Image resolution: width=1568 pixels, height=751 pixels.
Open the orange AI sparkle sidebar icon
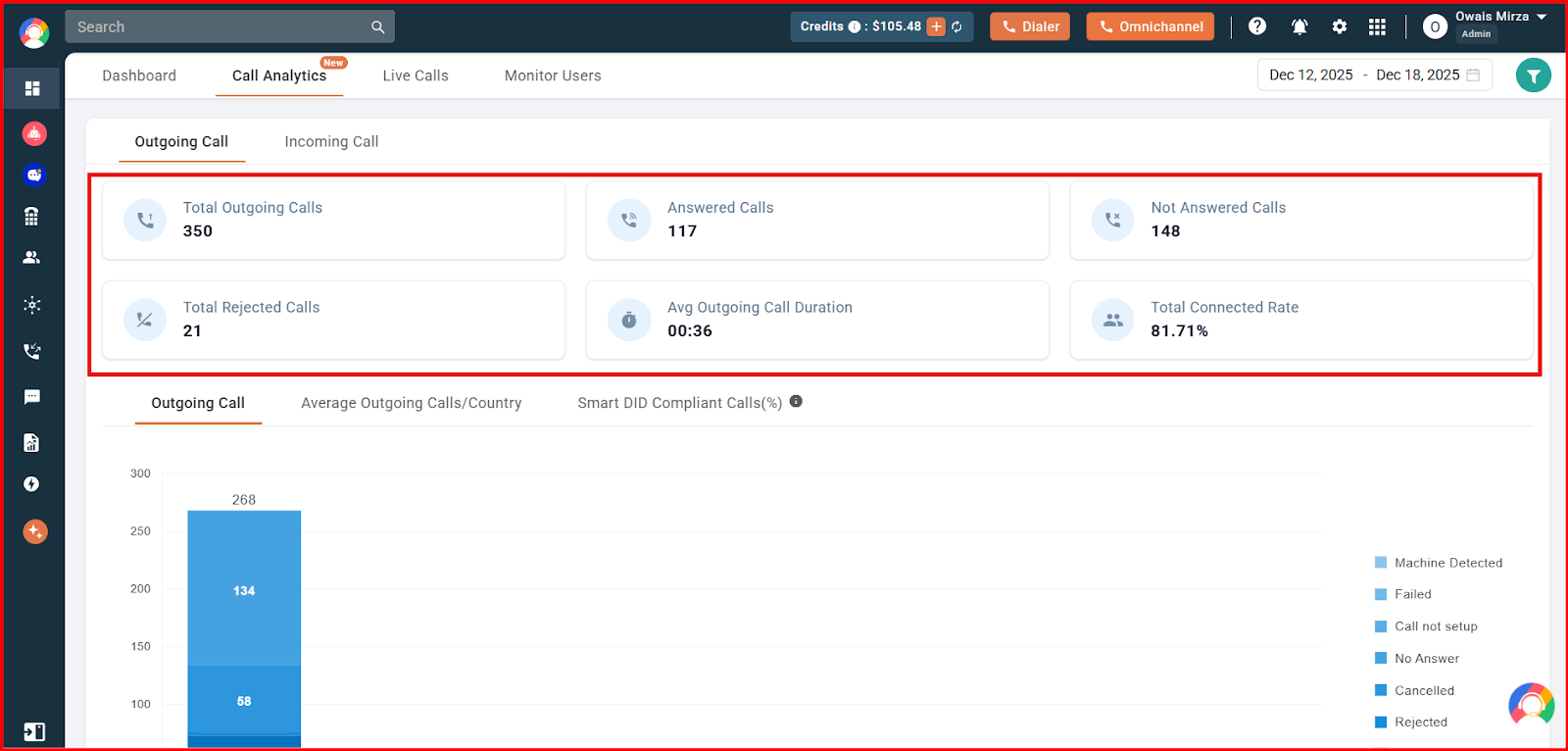pyautogui.click(x=35, y=531)
